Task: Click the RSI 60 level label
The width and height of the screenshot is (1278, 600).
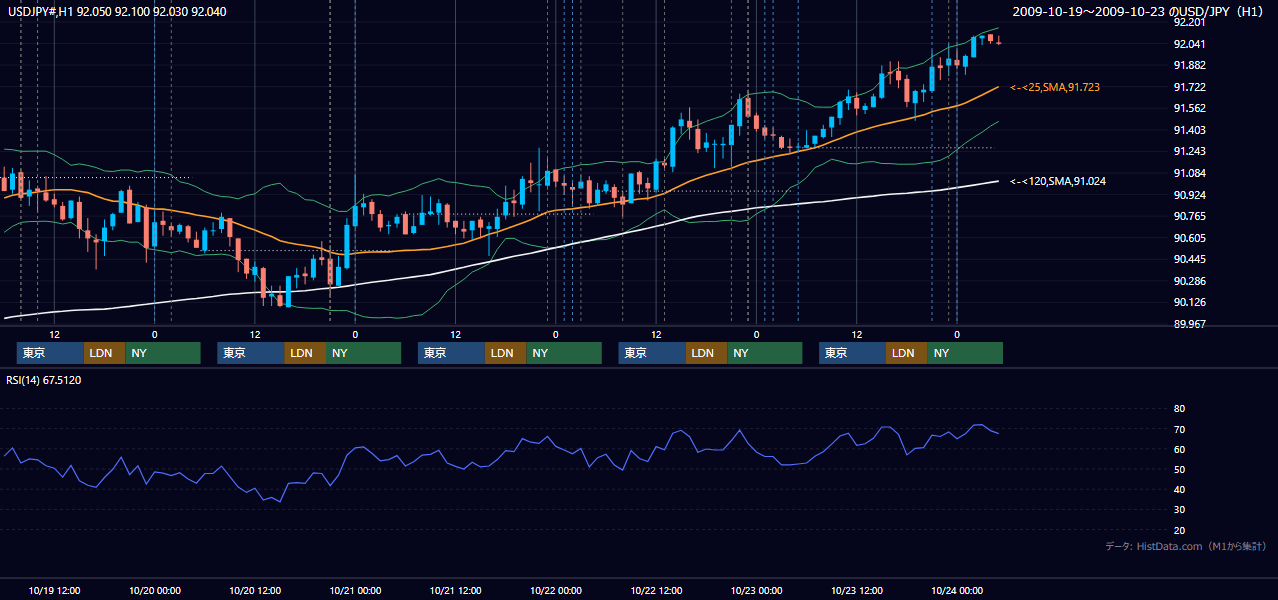Action: coord(1179,449)
